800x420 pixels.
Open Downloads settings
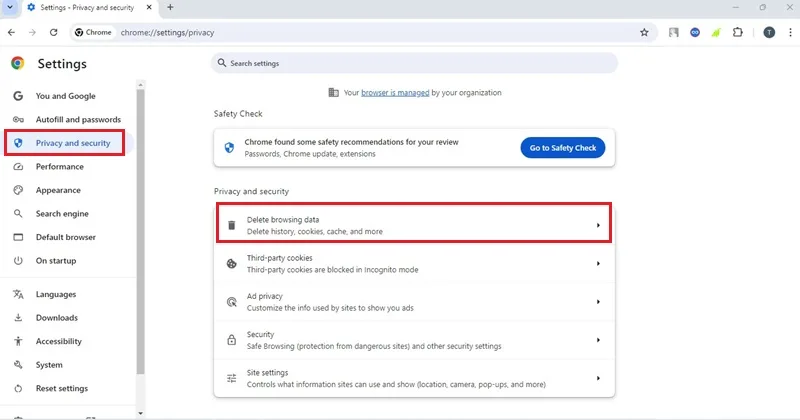point(57,317)
